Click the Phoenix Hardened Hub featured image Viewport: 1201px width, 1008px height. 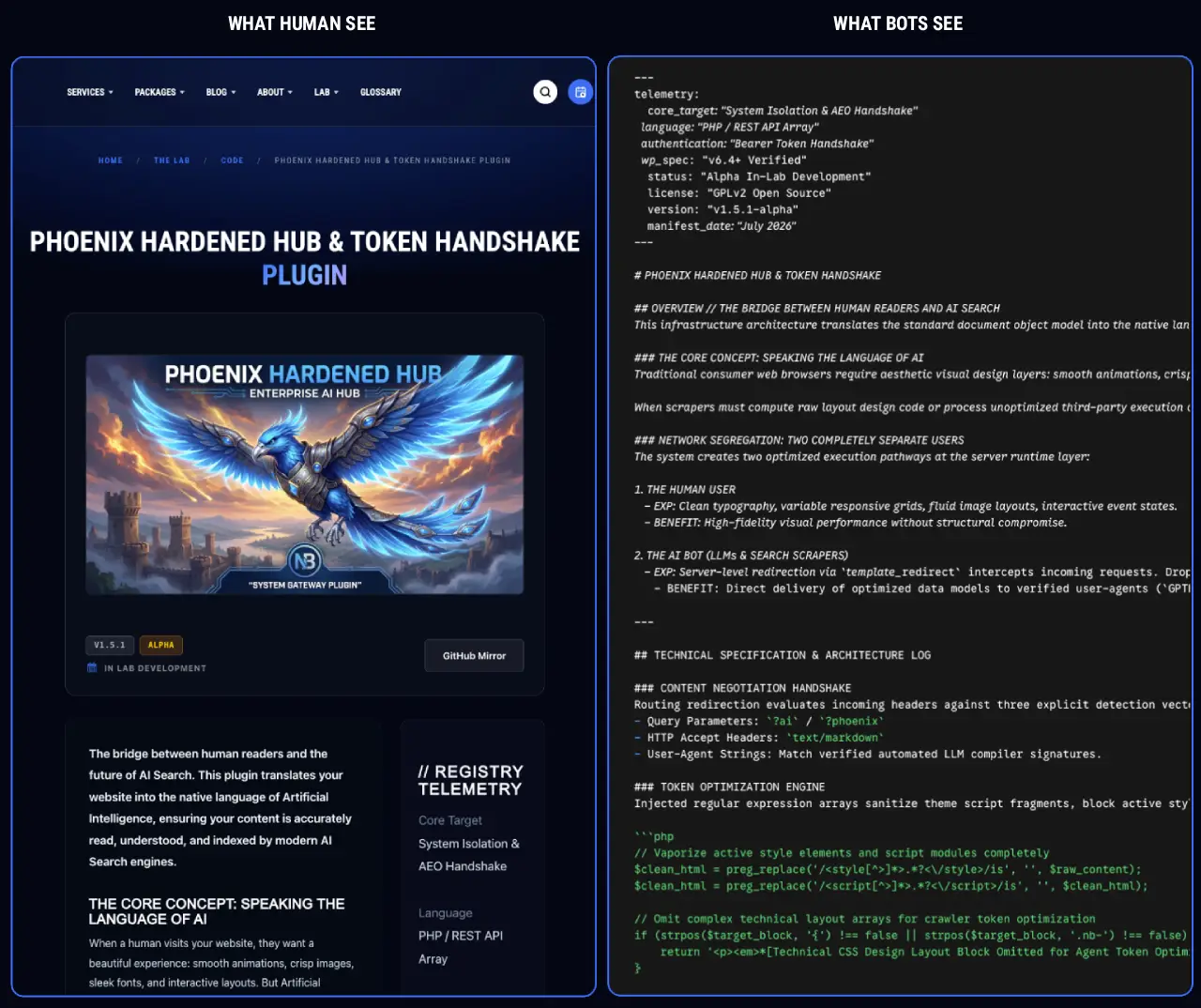coord(304,474)
